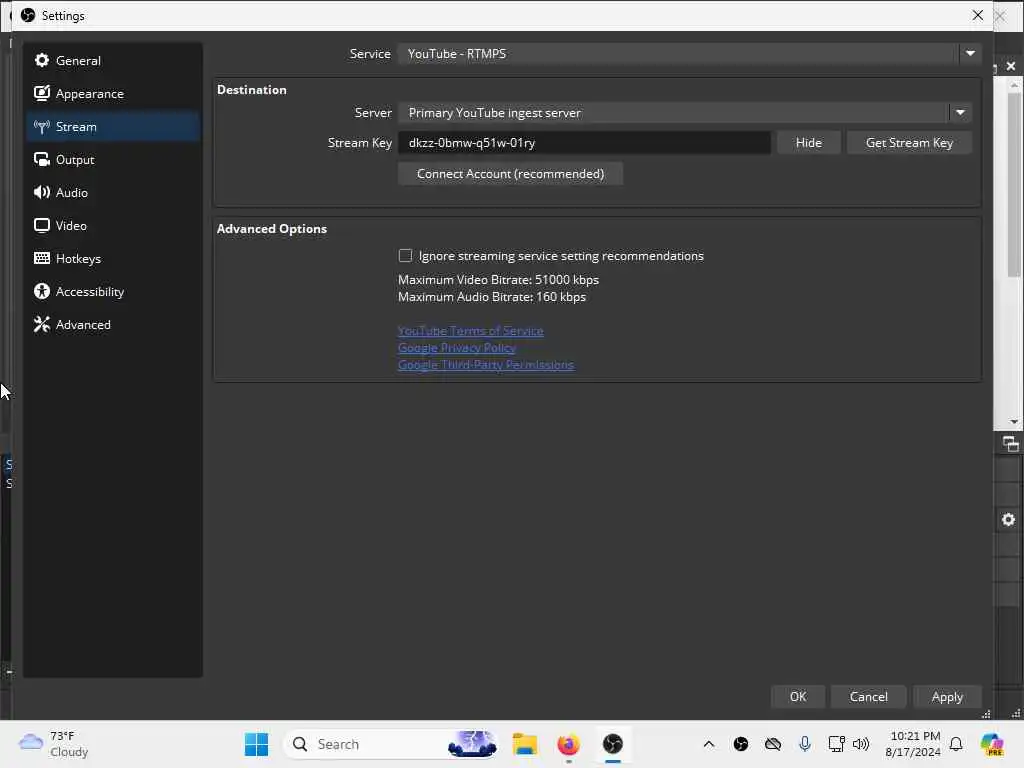Open the Windows Start menu
Image resolution: width=1024 pixels, height=768 pixels.
256,744
